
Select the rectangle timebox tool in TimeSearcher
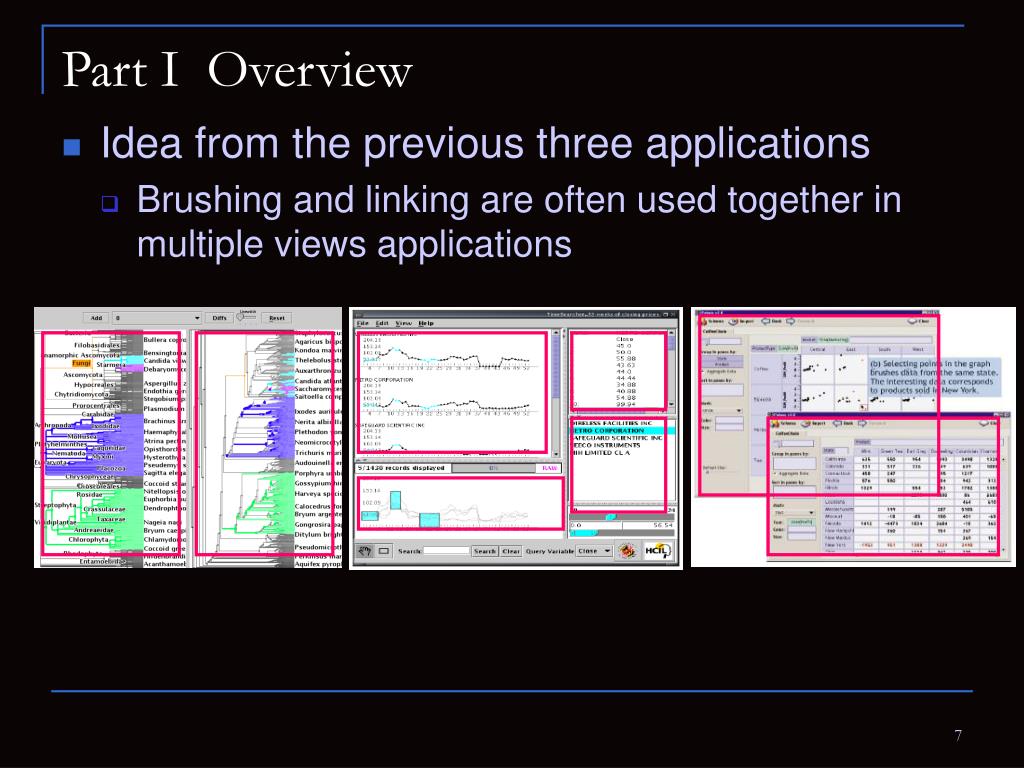(x=384, y=551)
